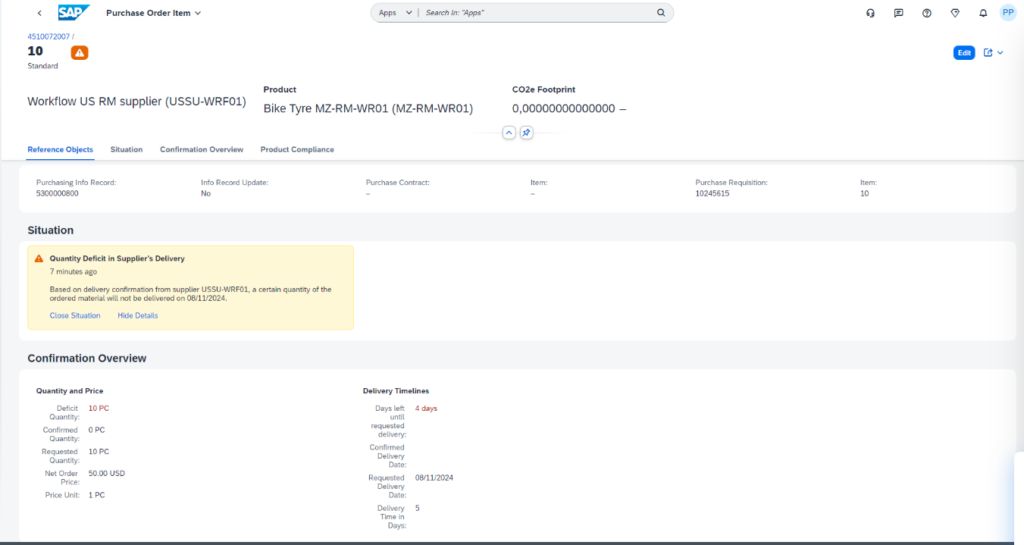Click the search magnifier icon
The width and height of the screenshot is (1024, 545).
coord(661,13)
